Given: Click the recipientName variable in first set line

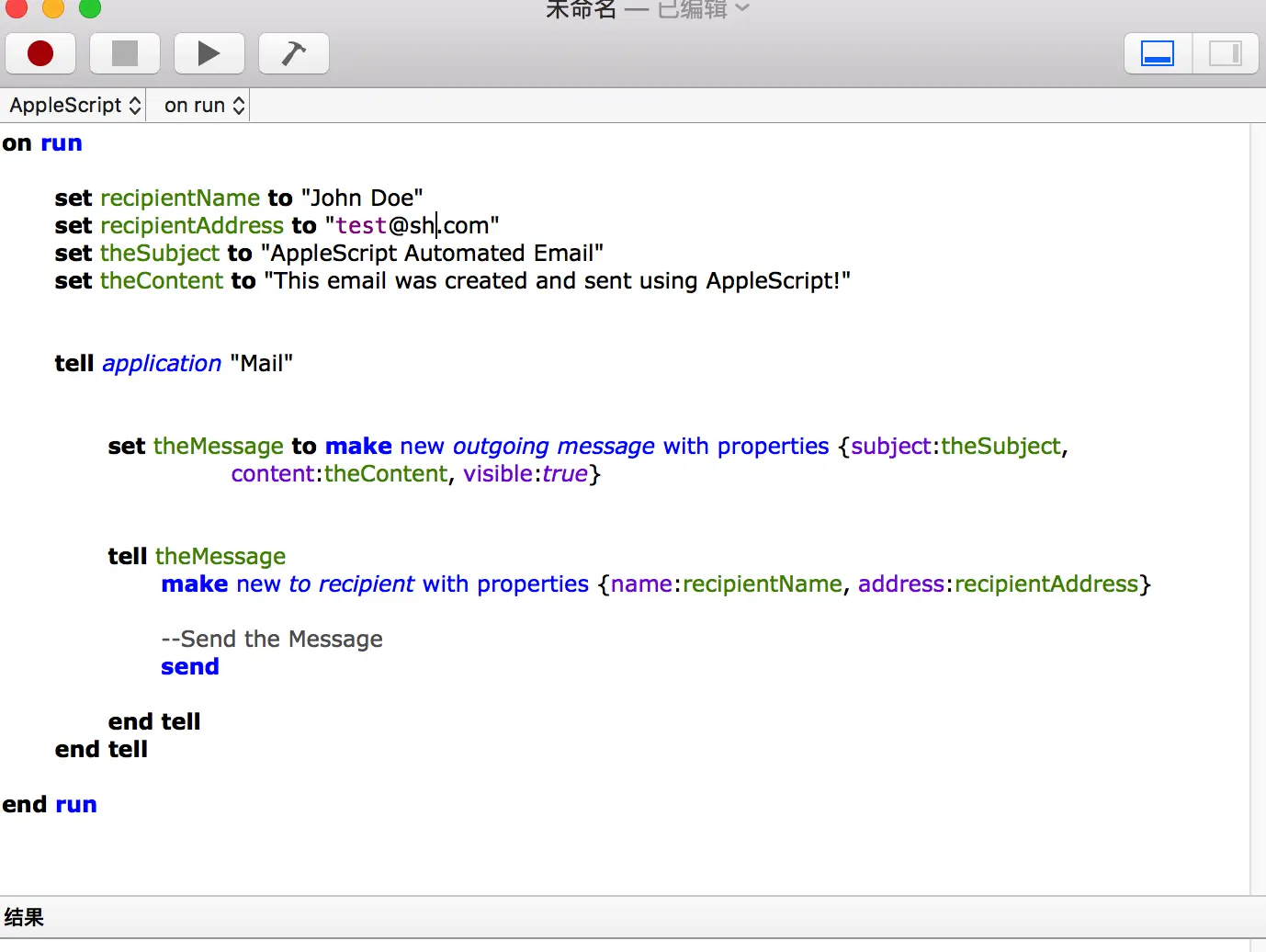Looking at the screenshot, I should pyautogui.click(x=180, y=198).
